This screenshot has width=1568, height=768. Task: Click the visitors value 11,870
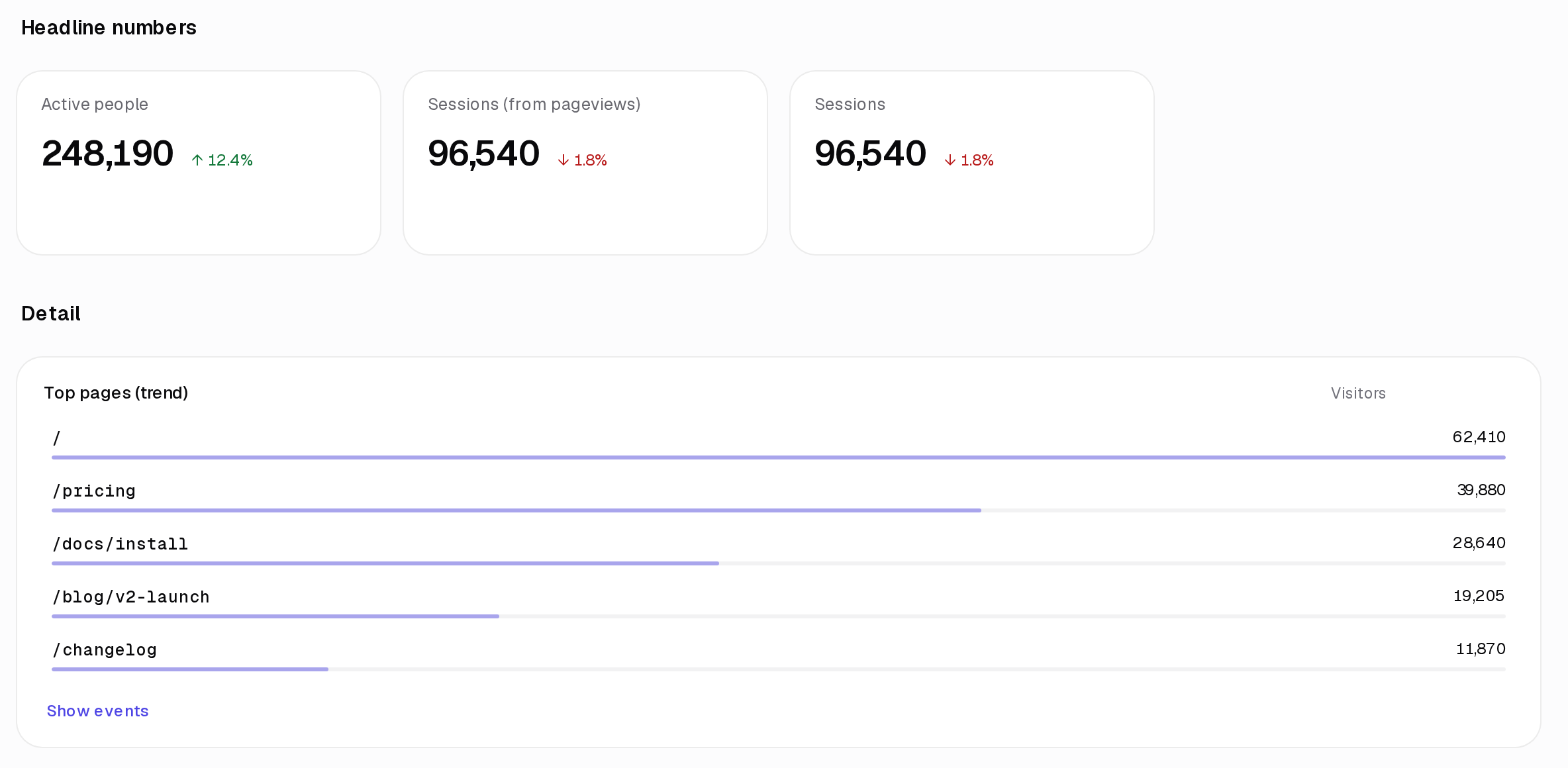1481,649
